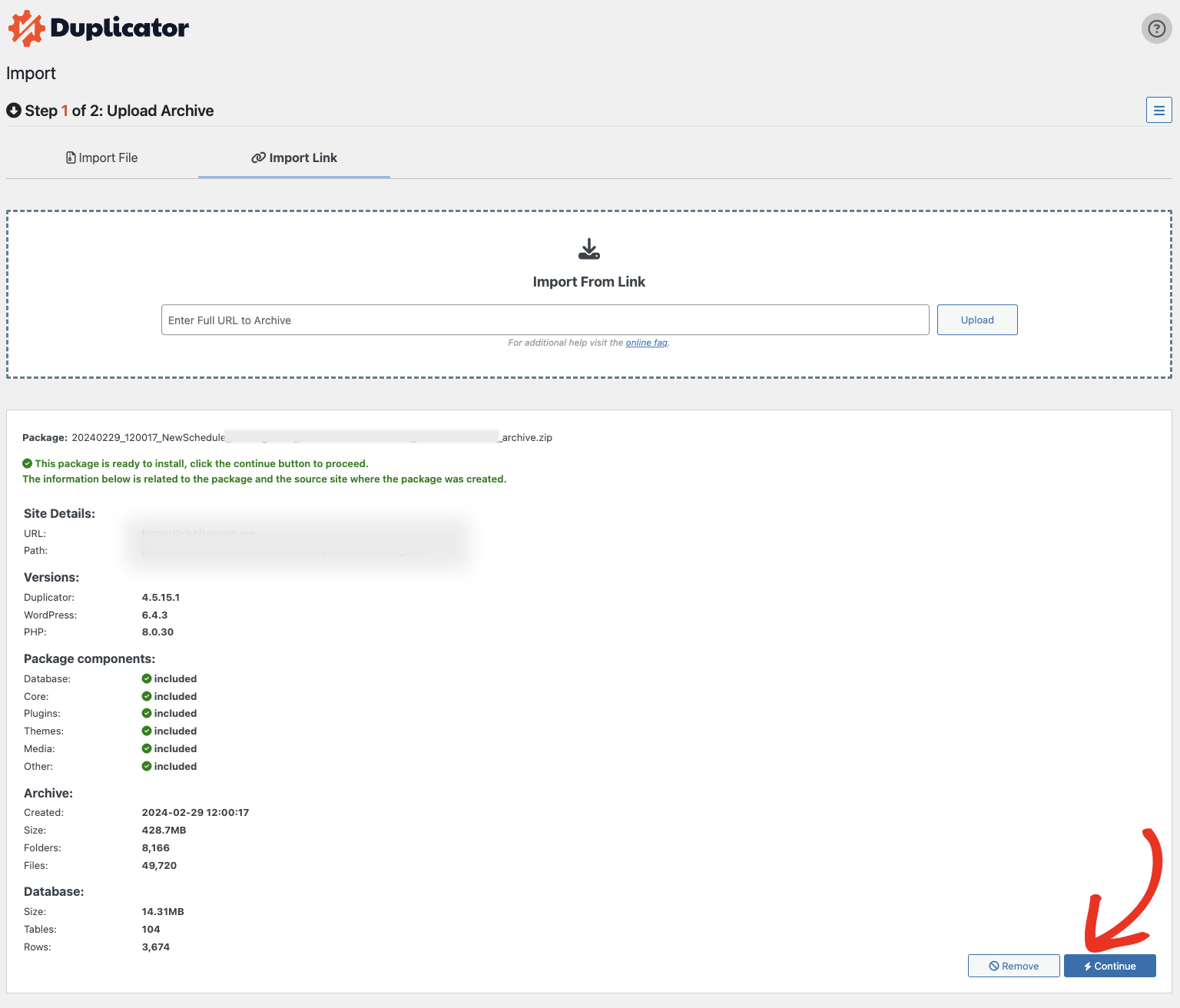
Task: Click the Database section heading
Action: point(54,891)
